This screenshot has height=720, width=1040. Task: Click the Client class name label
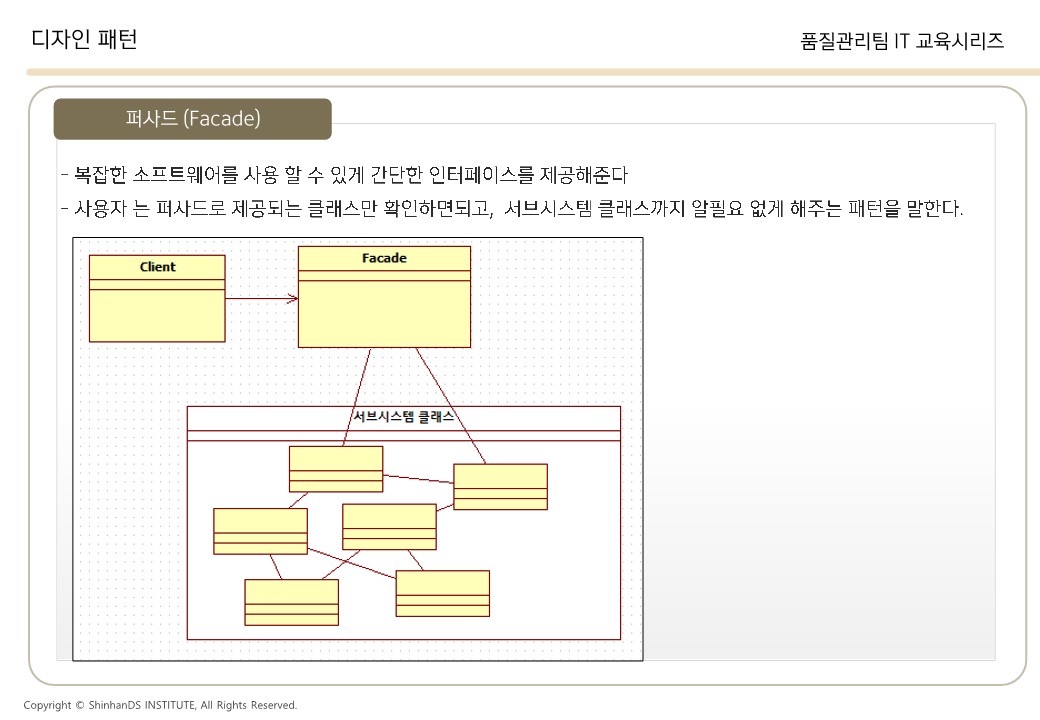click(157, 267)
